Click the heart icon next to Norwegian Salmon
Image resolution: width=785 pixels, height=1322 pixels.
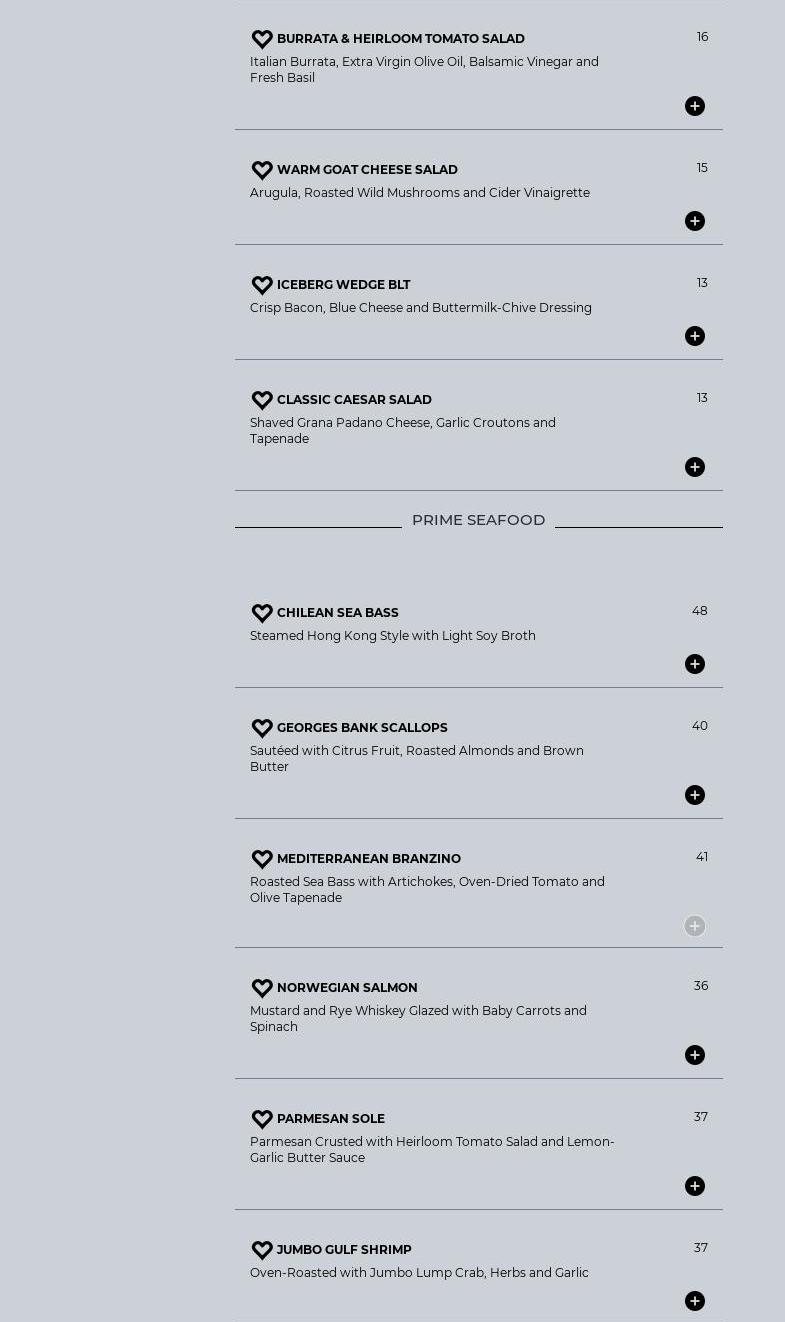(x=262, y=988)
